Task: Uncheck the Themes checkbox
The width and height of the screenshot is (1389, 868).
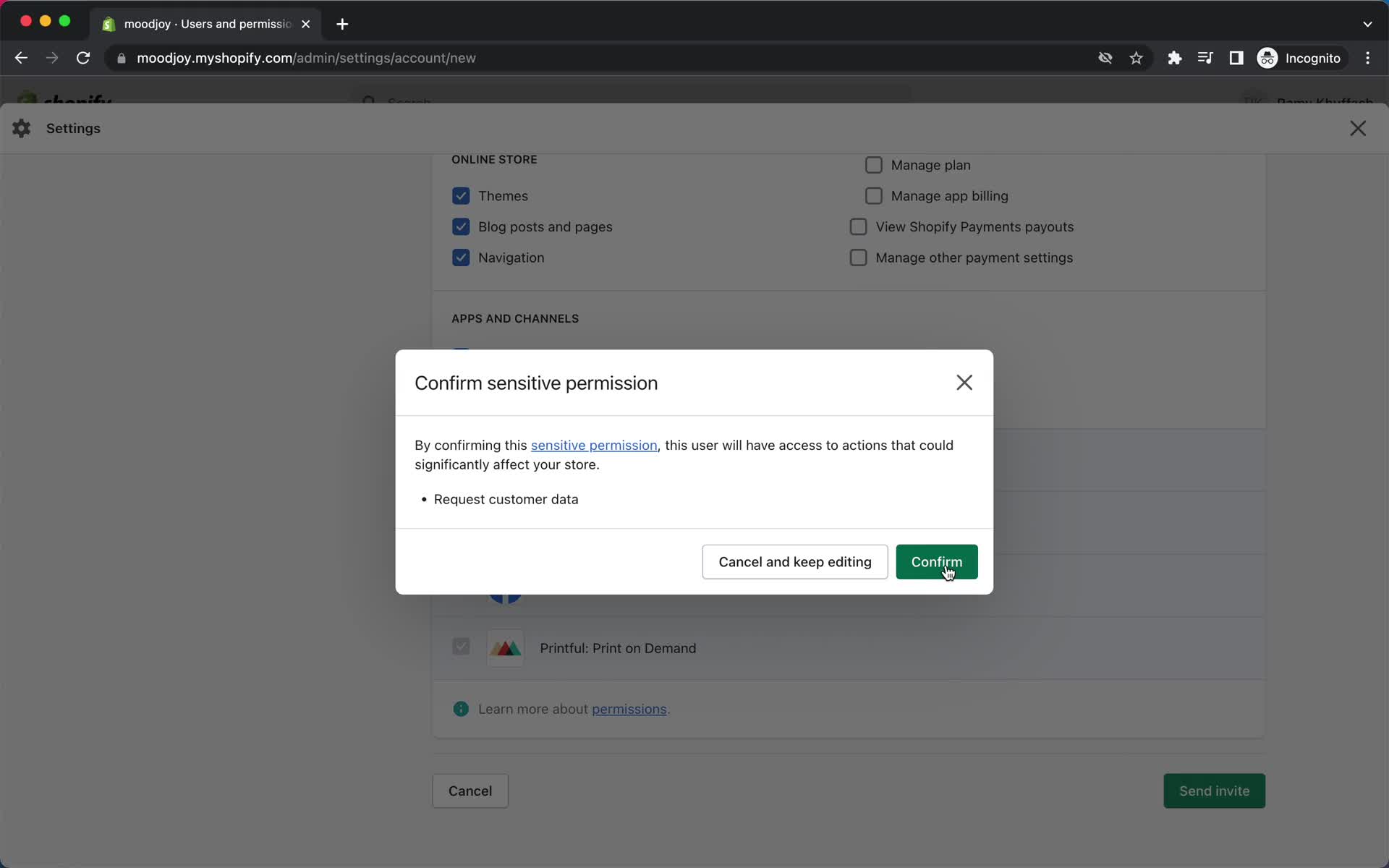Action: pyautogui.click(x=461, y=196)
